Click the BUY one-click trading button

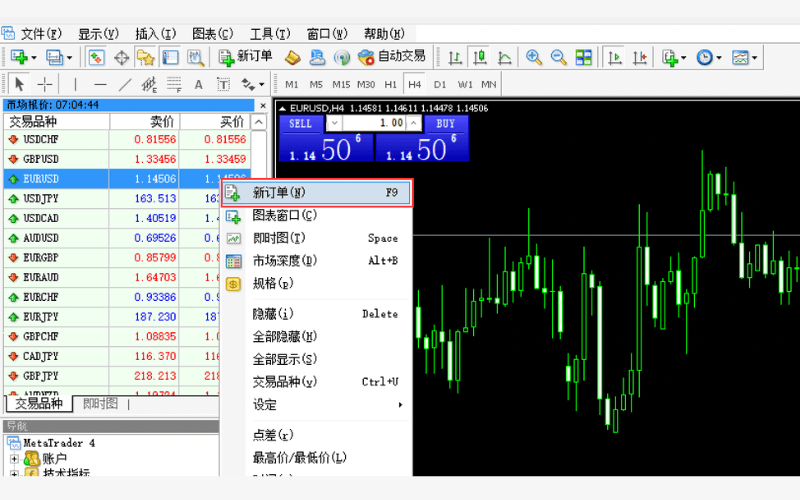(445, 124)
